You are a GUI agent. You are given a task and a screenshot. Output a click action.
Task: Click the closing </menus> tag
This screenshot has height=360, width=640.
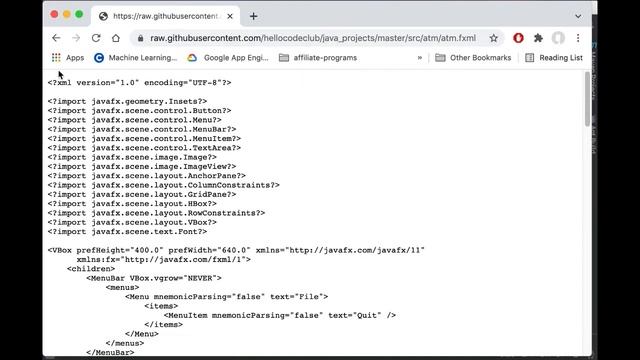(x=125, y=343)
